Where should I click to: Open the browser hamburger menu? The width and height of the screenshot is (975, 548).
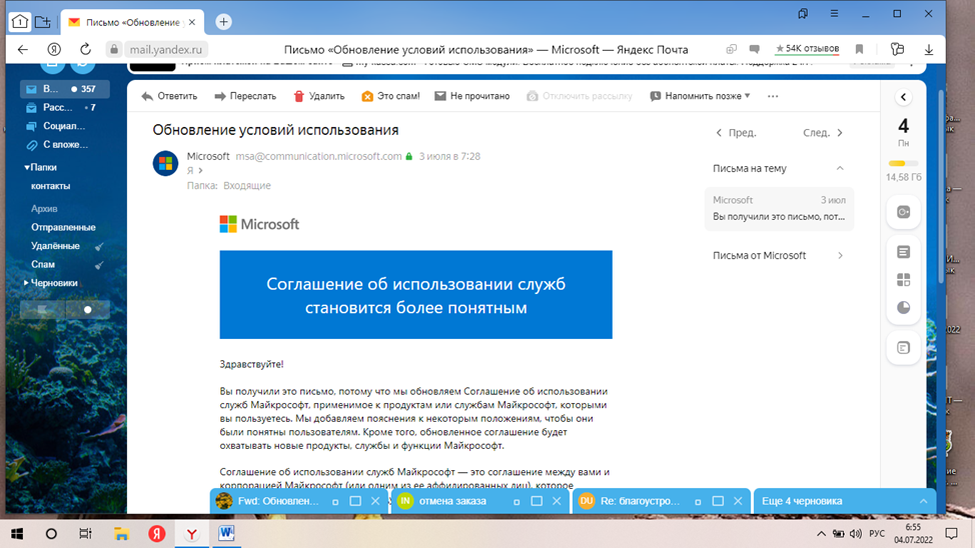tap(834, 13)
